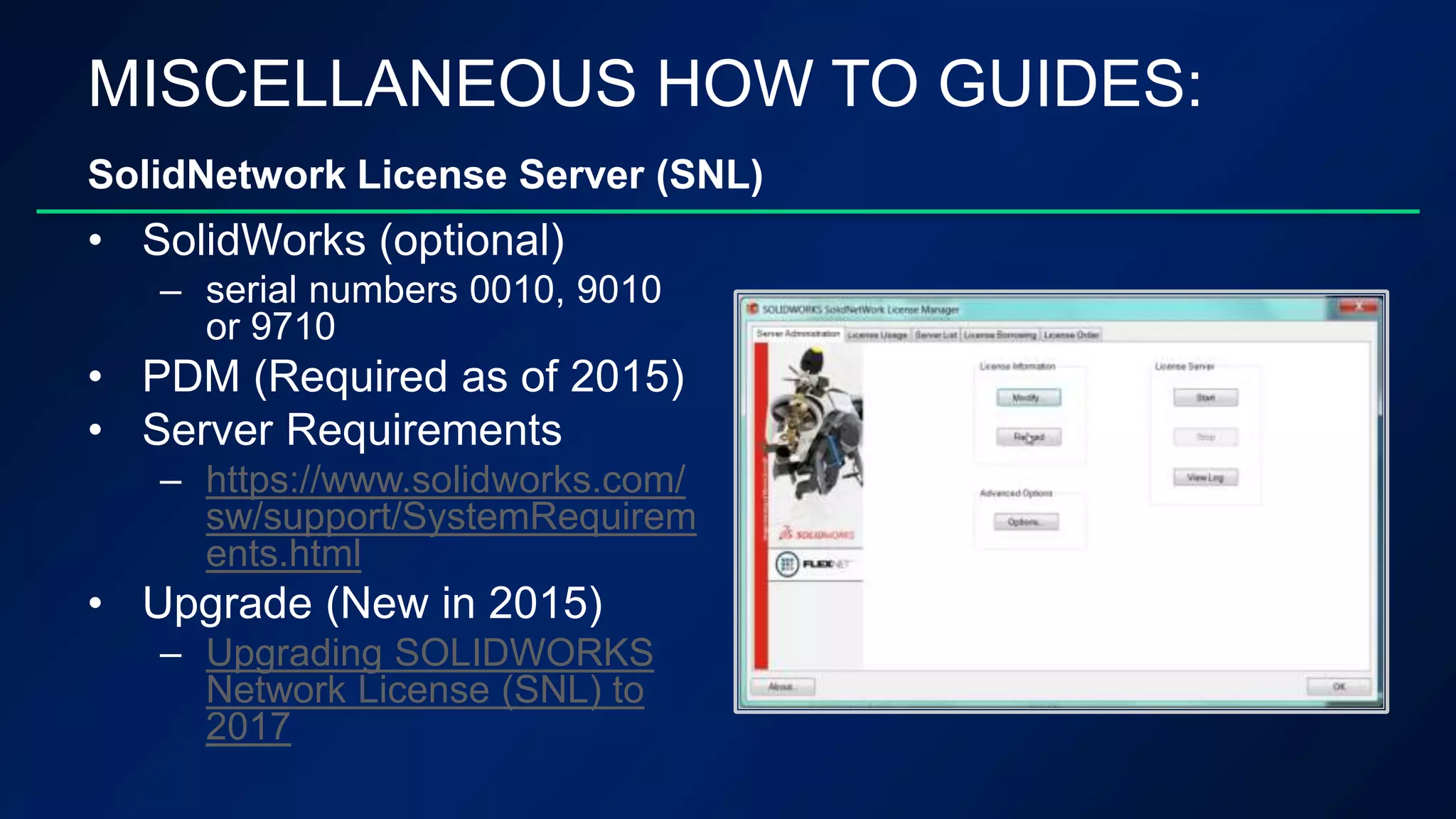Open Advanced Options via Options button
The width and height of the screenshot is (1456, 819).
click(1026, 523)
